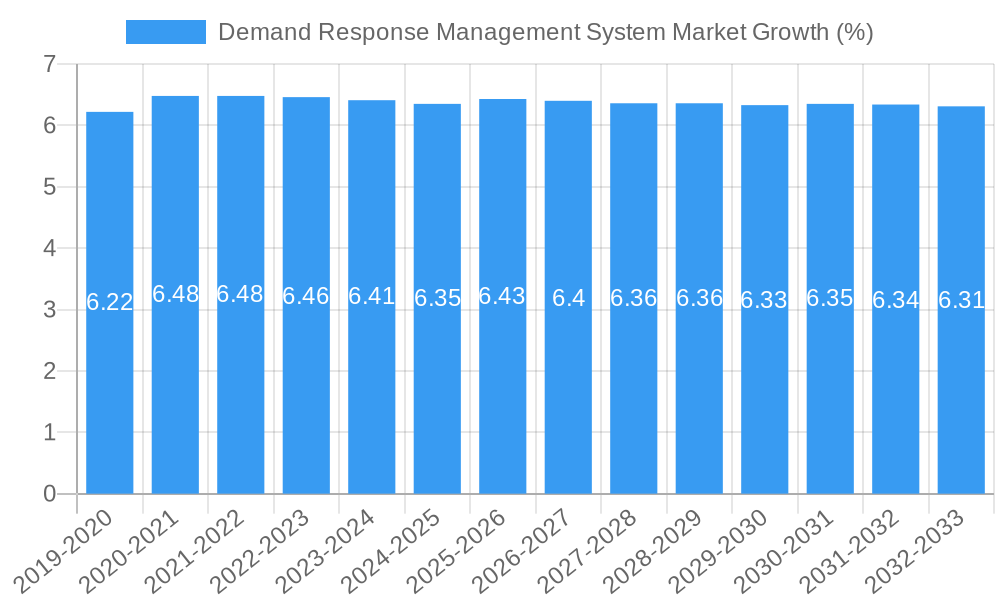Screen dimensions: 1000x600
Task: Click the 2022-2023 x-axis label
Action: tap(260, 552)
